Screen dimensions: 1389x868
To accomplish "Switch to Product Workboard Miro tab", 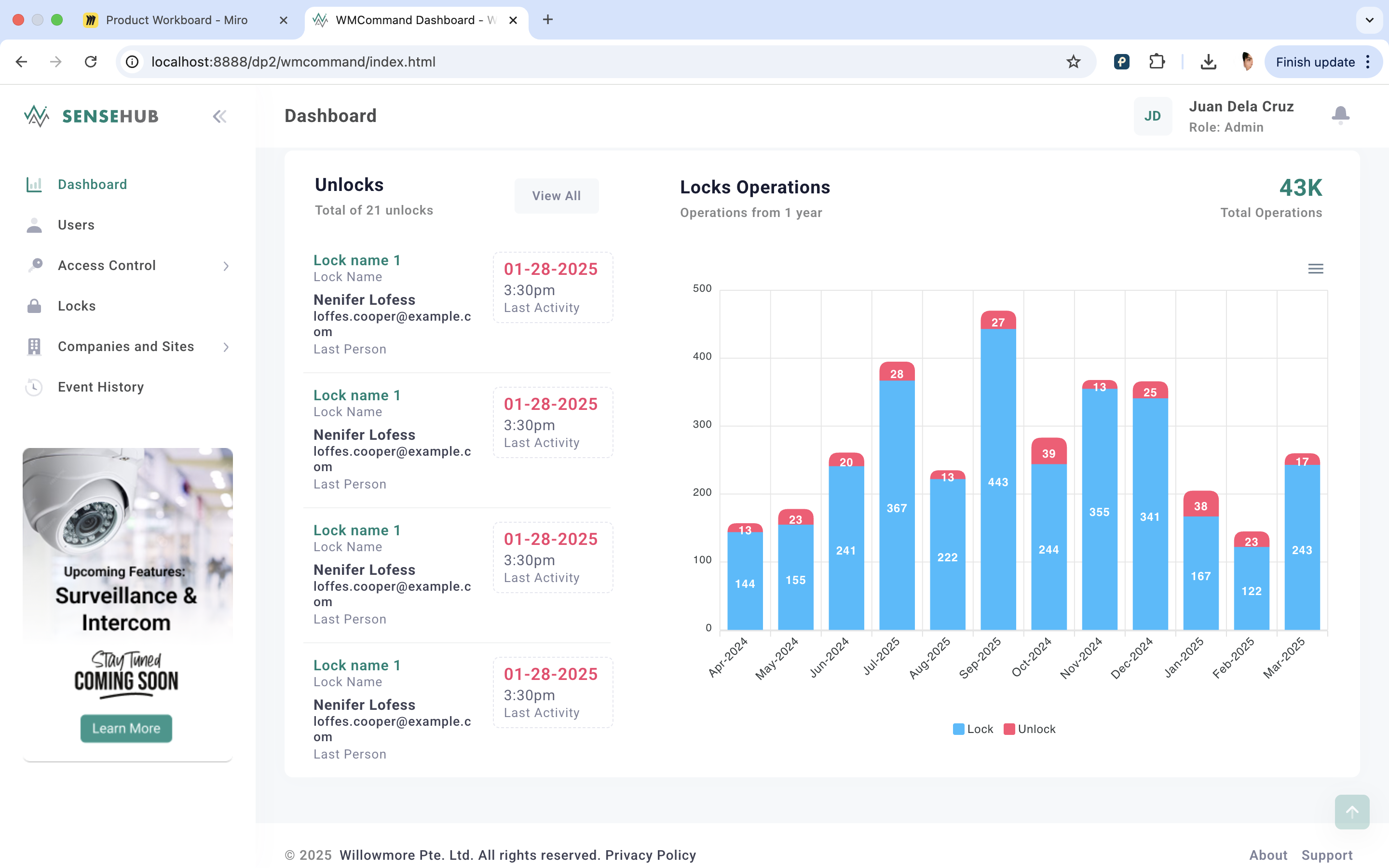I will [x=176, y=20].
